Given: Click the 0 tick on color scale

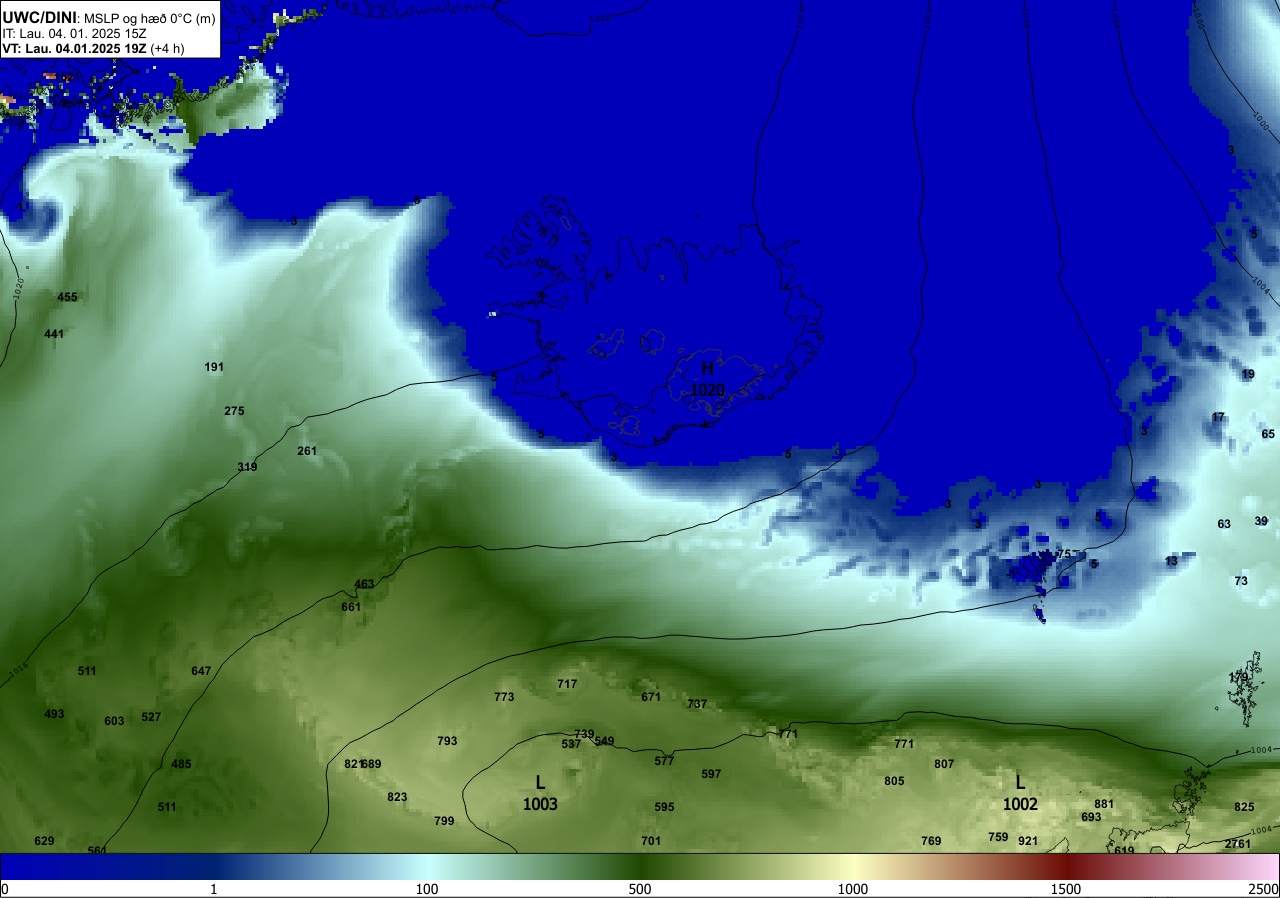Looking at the screenshot, I should tap(4, 889).
